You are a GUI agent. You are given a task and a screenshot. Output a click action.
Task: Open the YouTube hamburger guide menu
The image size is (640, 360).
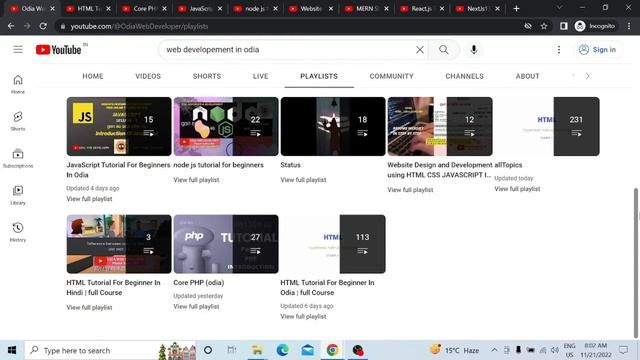[x=18, y=49]
